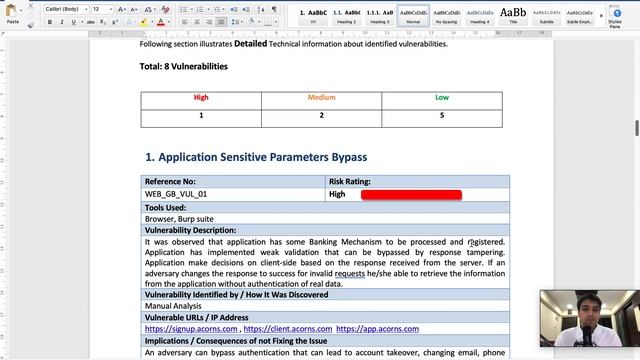640x360 pixels.
Task: Click the 'WEB_GB_VUL_01' reference cell
Action: click(233, 194)
